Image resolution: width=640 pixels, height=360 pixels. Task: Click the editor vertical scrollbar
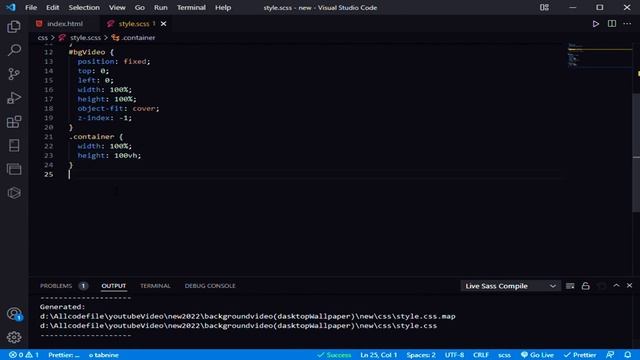(636, 153)
